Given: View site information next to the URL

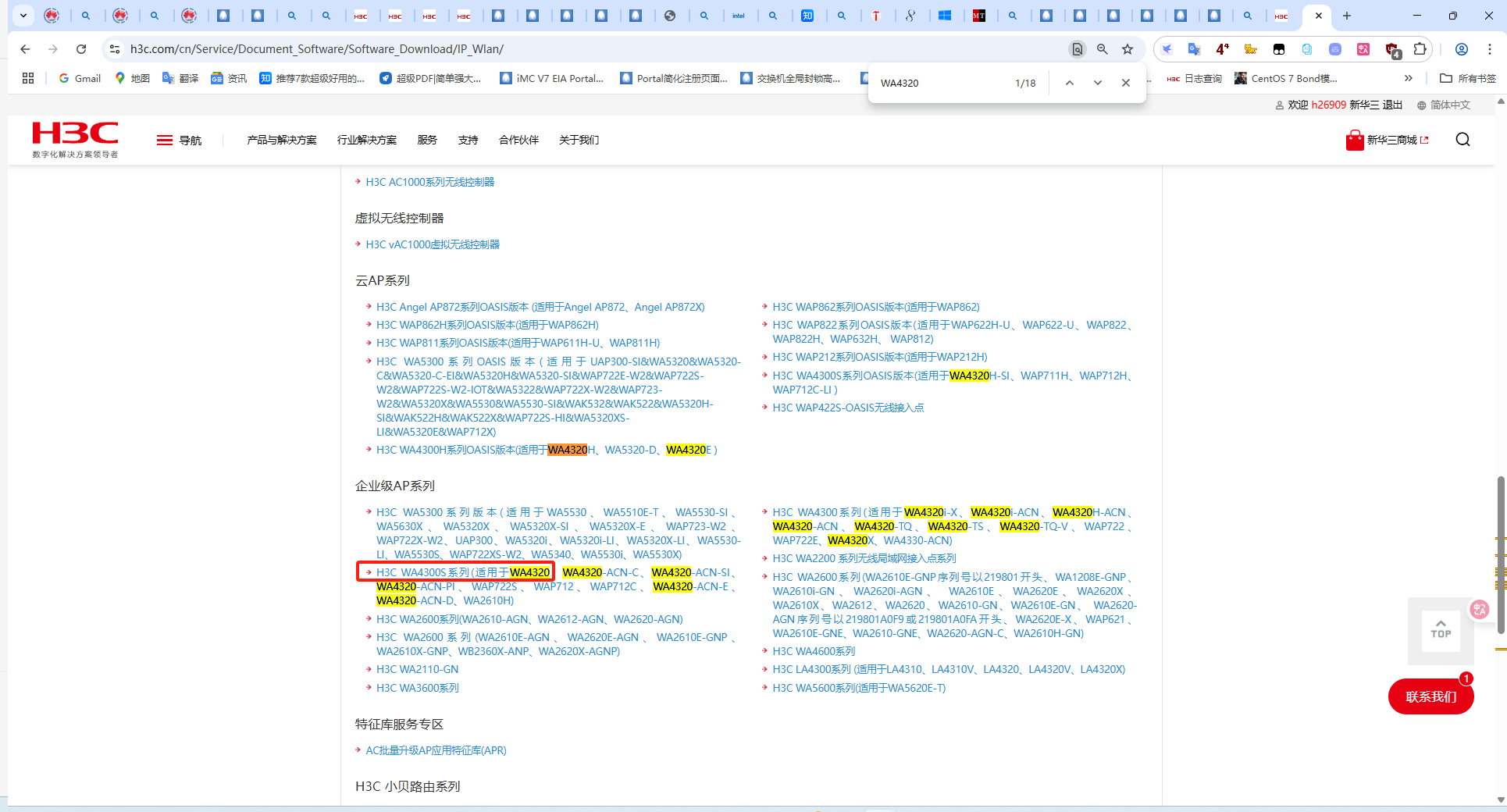Looking at the screenshot, I should tap(115, 49).
